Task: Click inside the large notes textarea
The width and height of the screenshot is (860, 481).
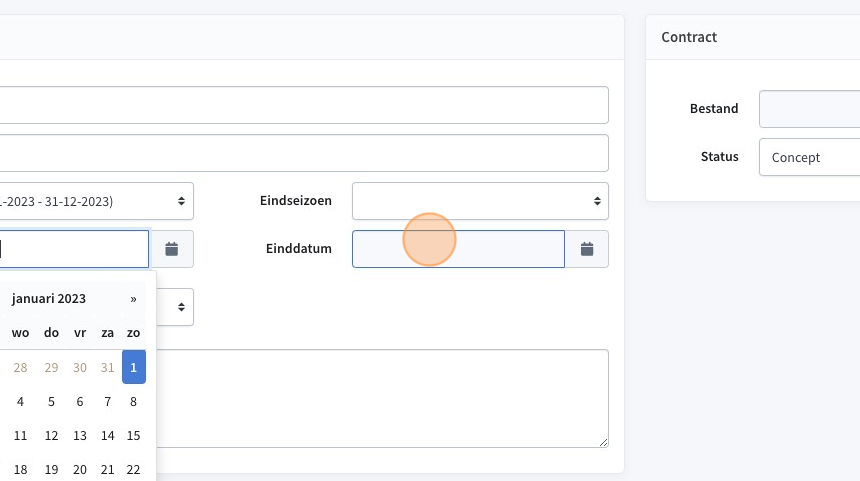Action: tap(382, 398)
